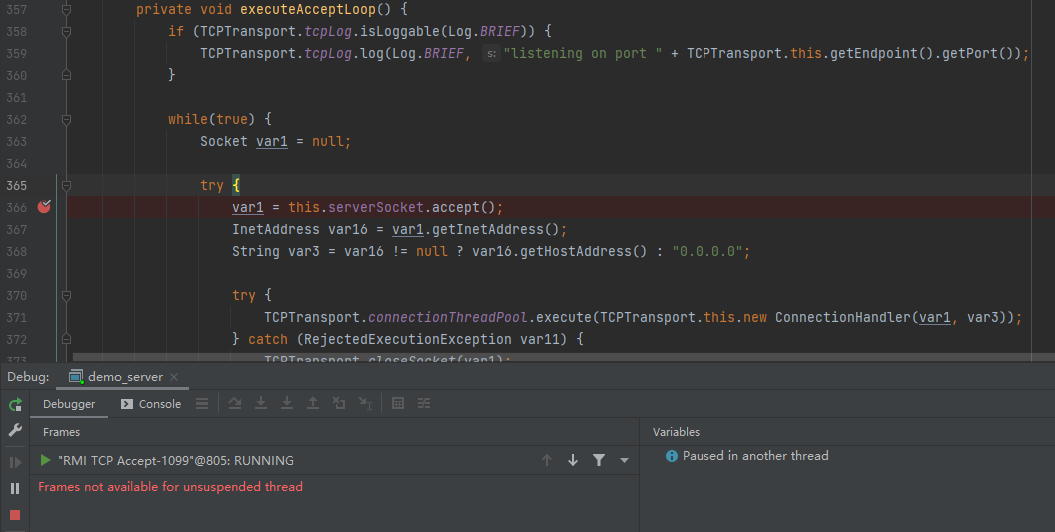Select previous frame up arrow

coord(547,460)
